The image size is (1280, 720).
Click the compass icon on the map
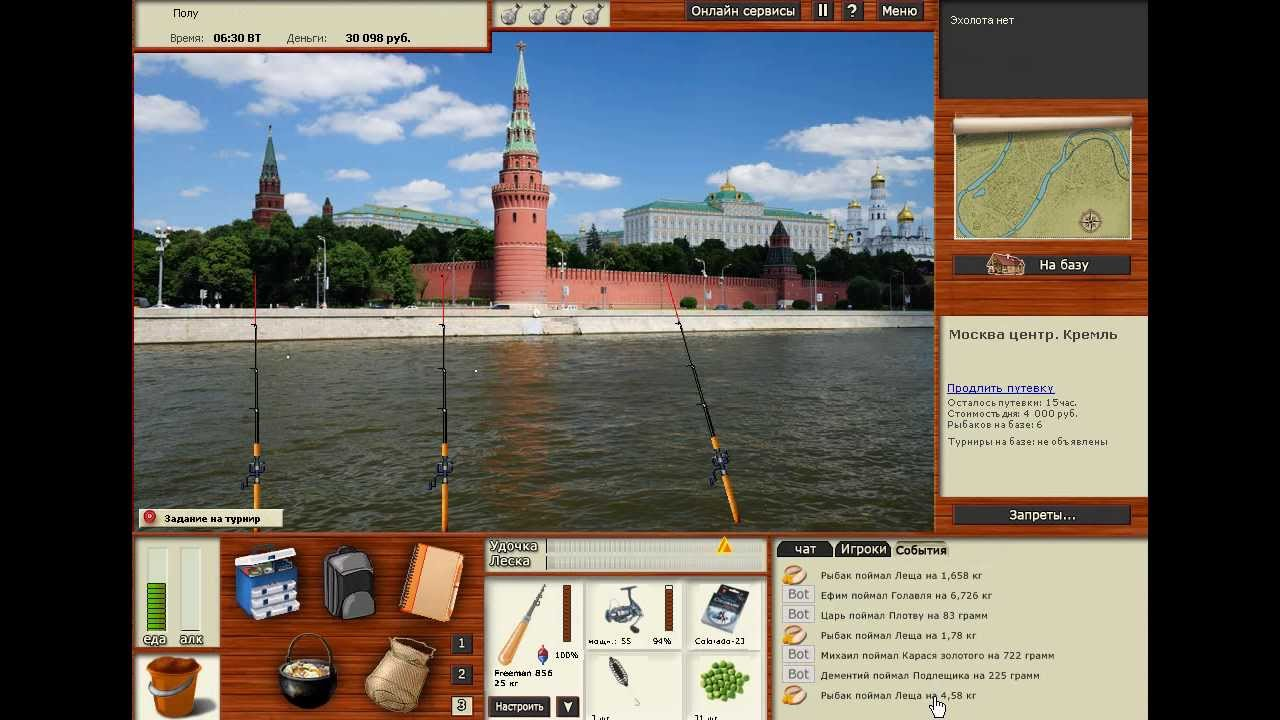[1090, 222]
